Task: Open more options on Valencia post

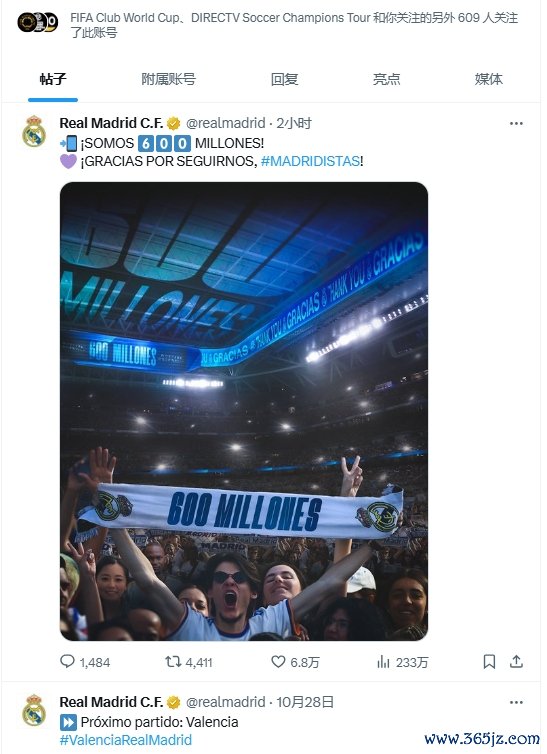Action: [516, 703]
